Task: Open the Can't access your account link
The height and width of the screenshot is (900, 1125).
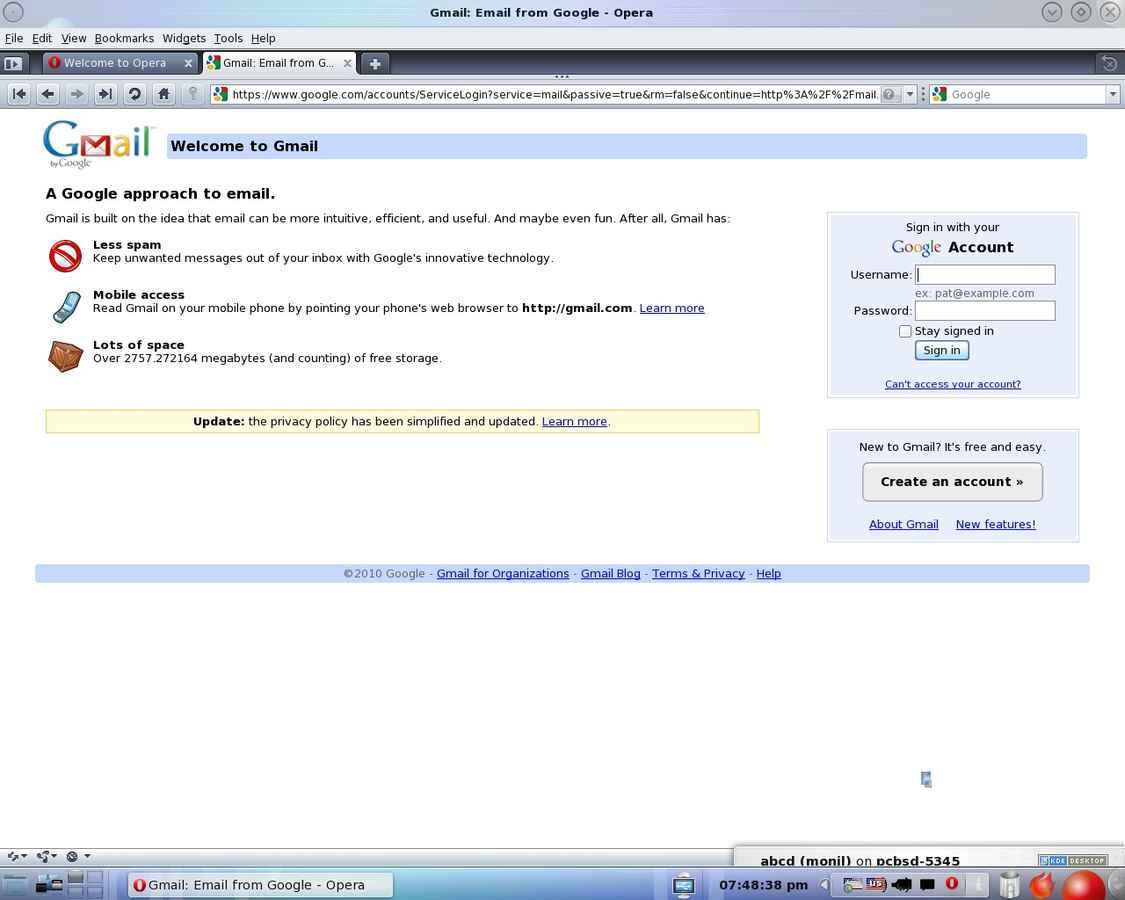Action: [952, 384]
